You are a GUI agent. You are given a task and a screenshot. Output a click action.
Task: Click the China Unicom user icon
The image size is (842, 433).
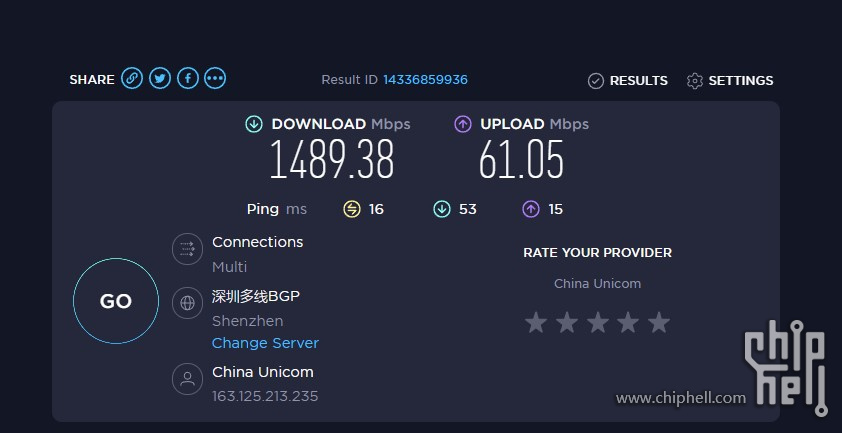click(187, 379)
